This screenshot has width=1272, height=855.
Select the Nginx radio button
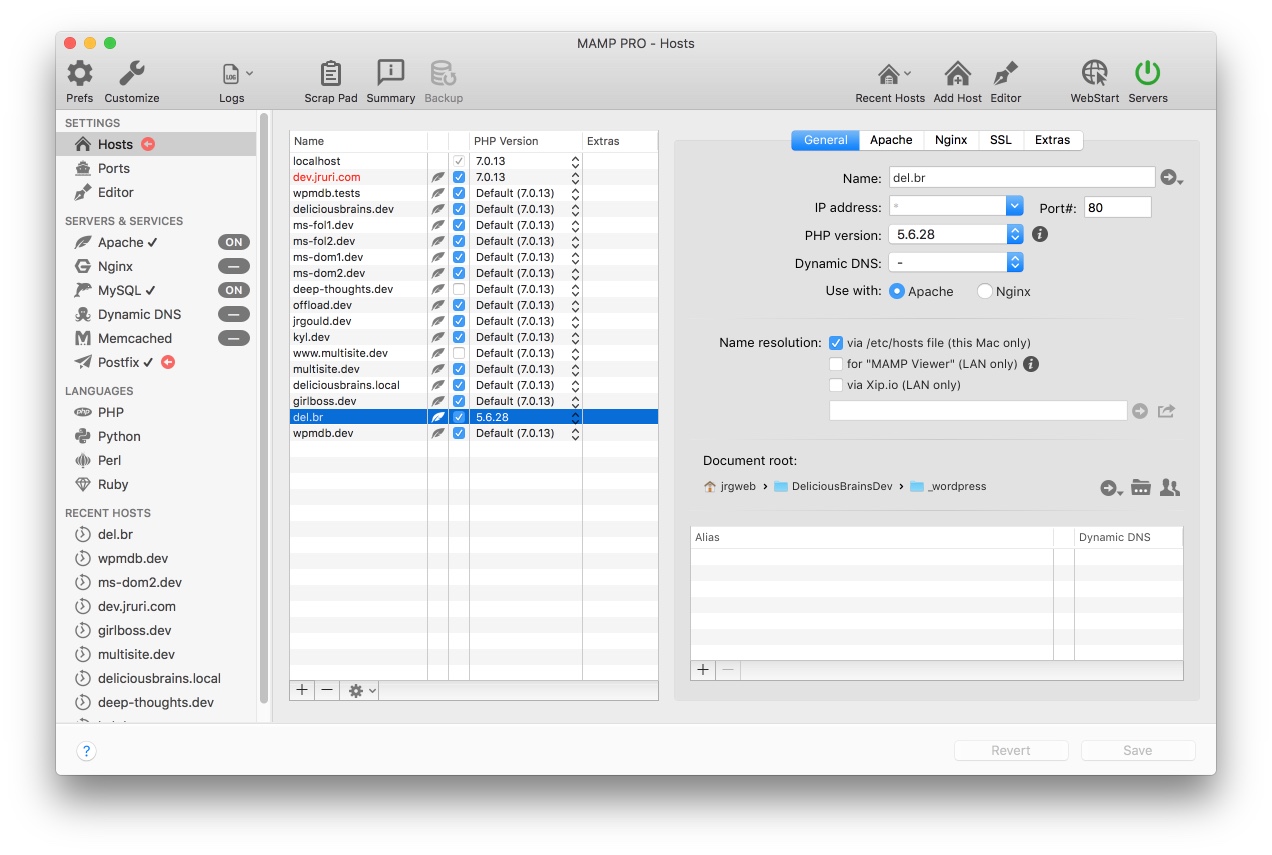[985, 291]
